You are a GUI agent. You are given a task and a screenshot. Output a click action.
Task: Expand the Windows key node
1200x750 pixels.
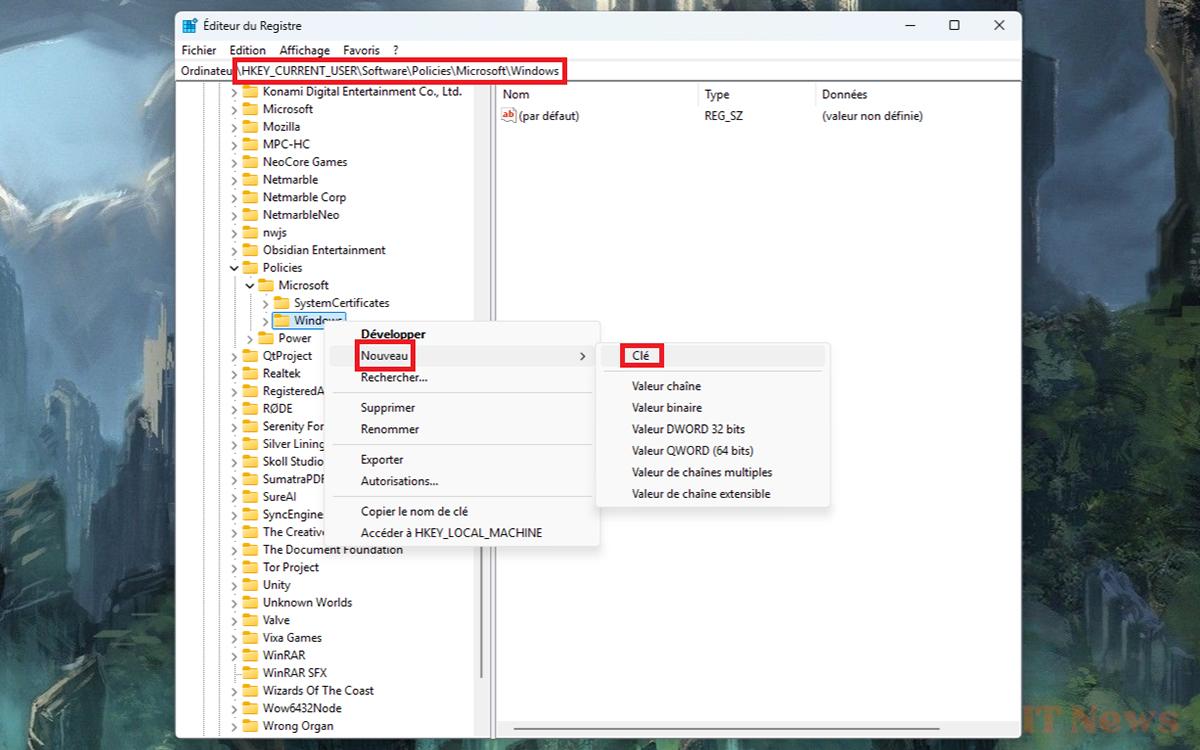[x=265, y=321]
